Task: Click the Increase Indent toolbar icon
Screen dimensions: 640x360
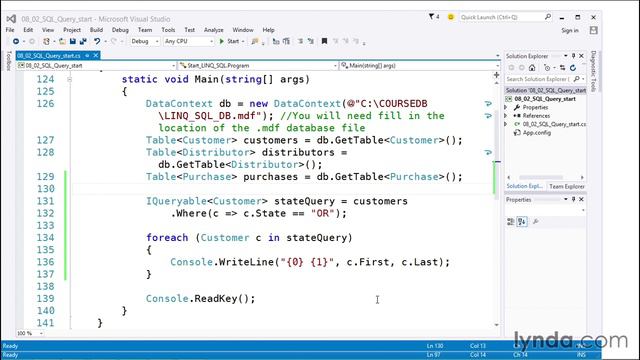Action: (311, 41)
